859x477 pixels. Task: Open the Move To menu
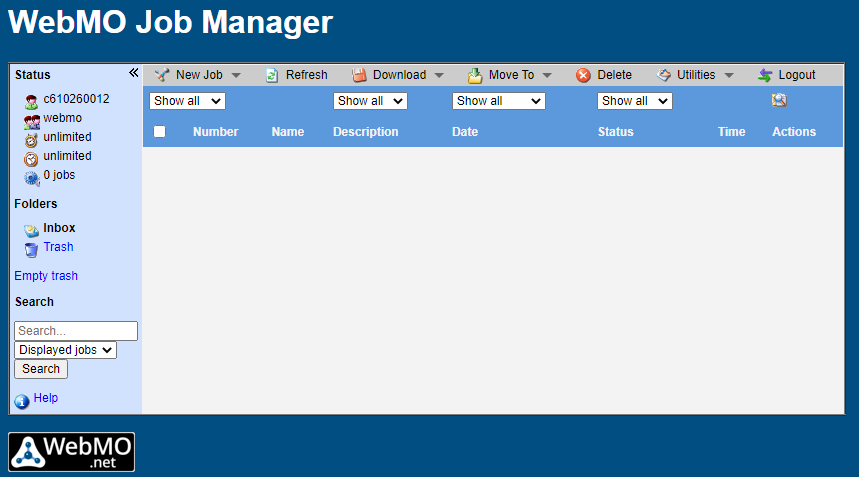(511, 75)
